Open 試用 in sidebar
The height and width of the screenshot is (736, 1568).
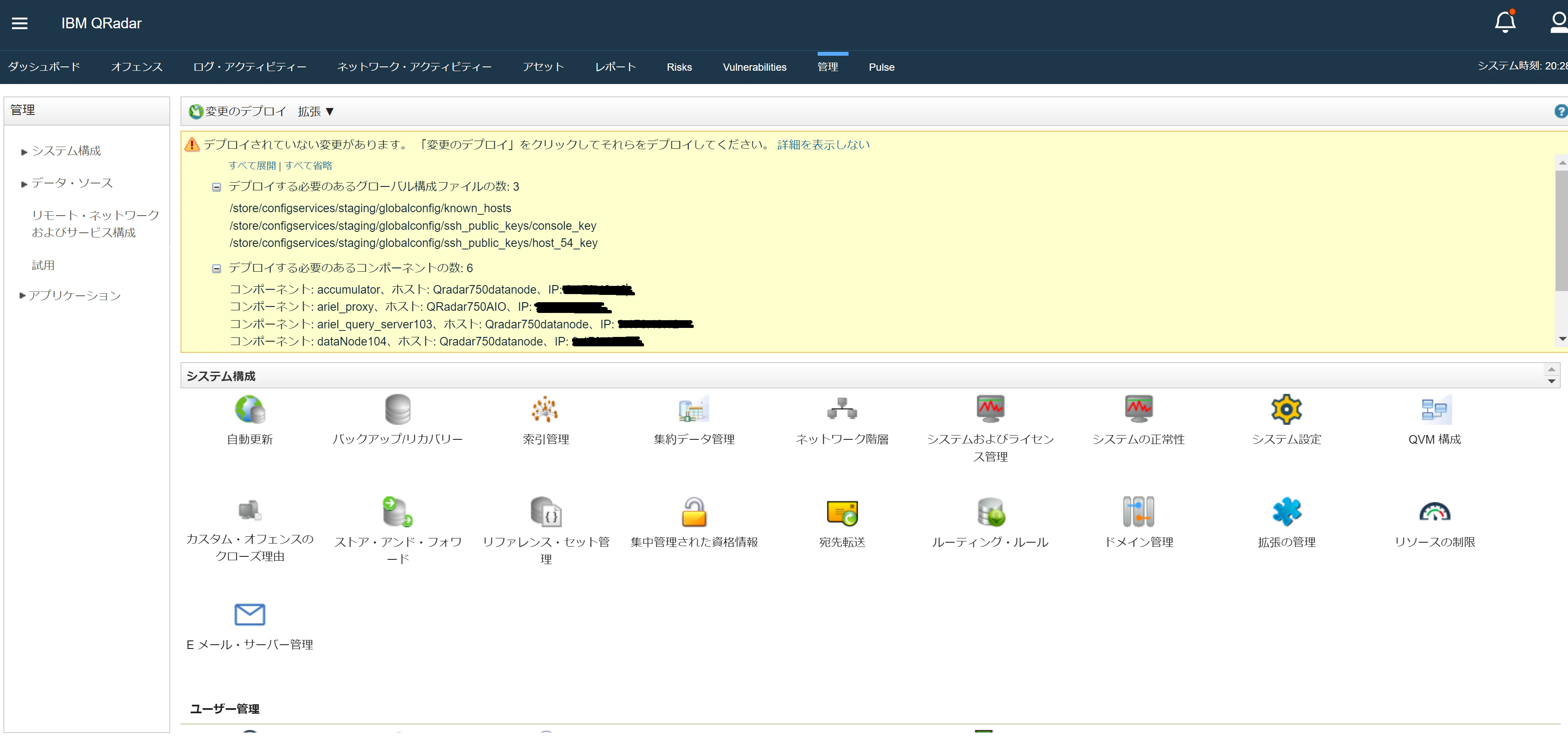tap(42, 265)
